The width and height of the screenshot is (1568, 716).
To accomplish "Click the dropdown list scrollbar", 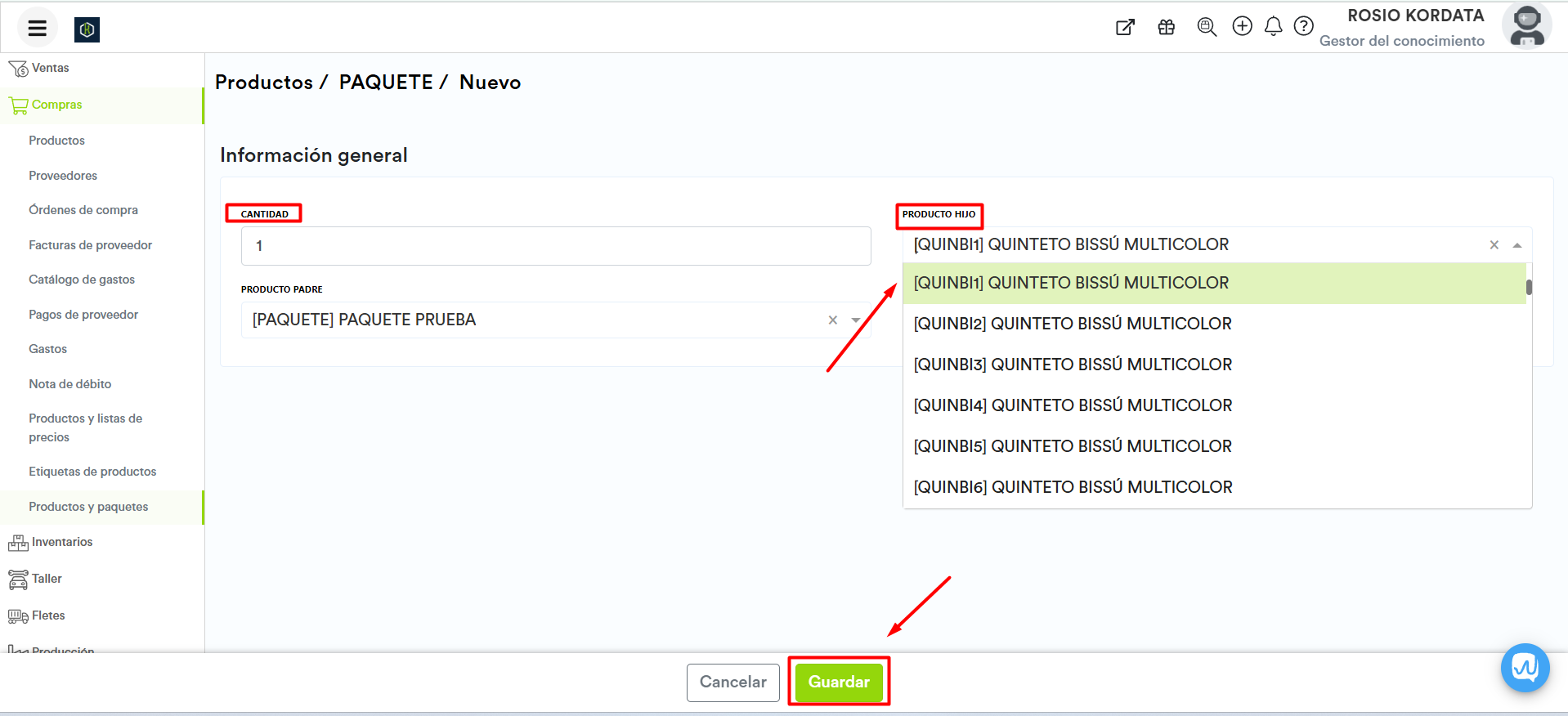I will [x=1528, y=288].
